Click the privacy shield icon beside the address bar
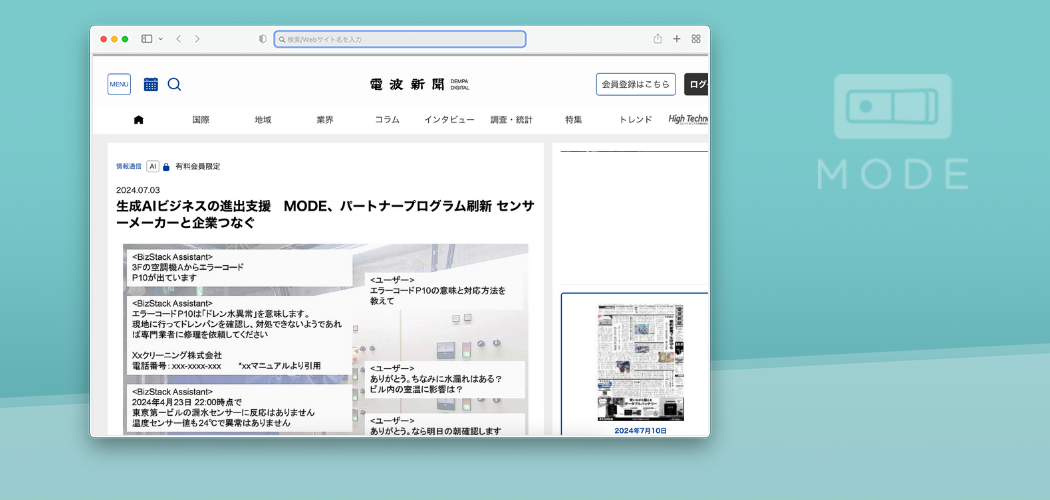The image size is (1050, 500). tap(263, 39)
